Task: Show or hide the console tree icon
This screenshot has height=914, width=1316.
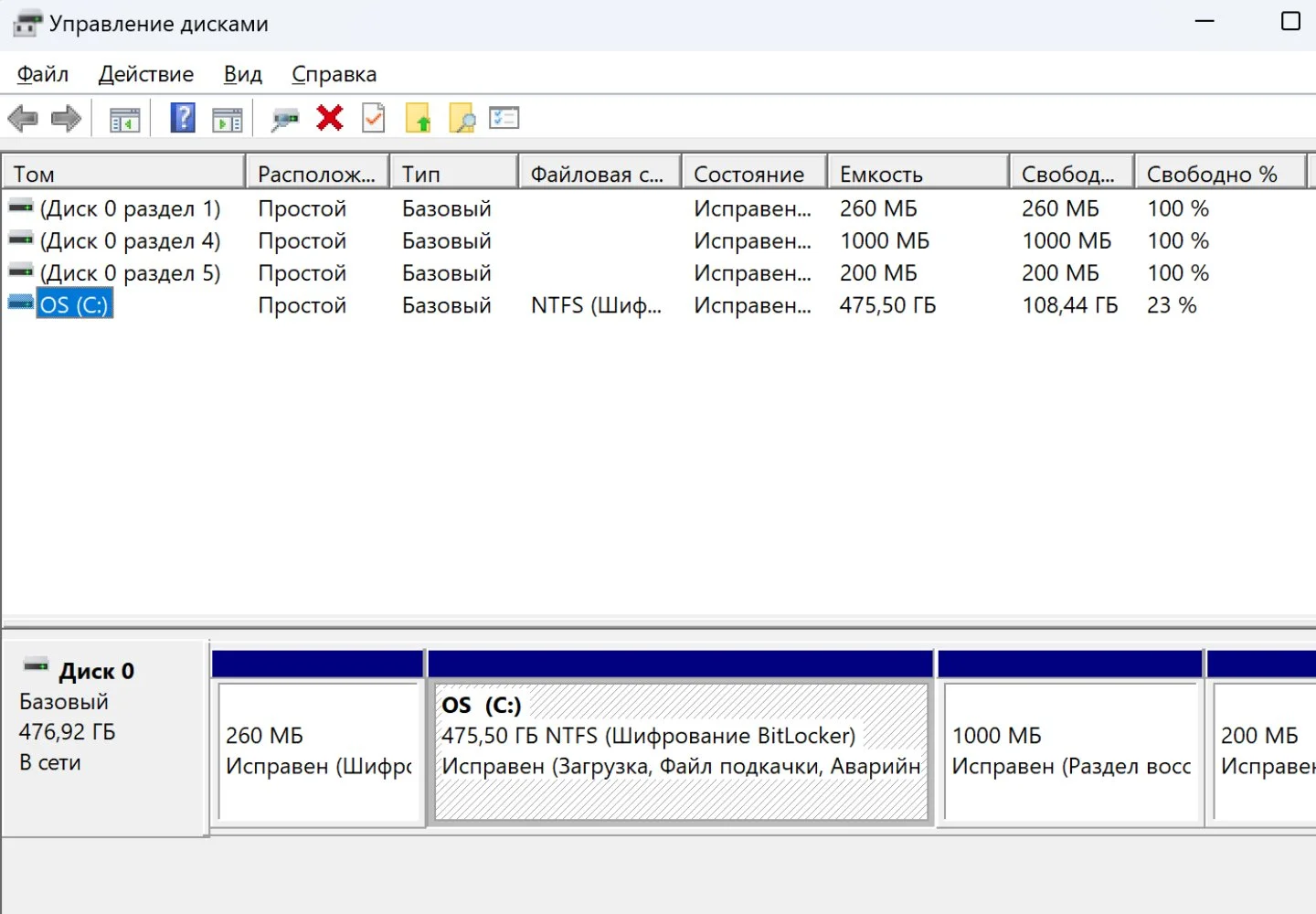Action: (124, 120)
